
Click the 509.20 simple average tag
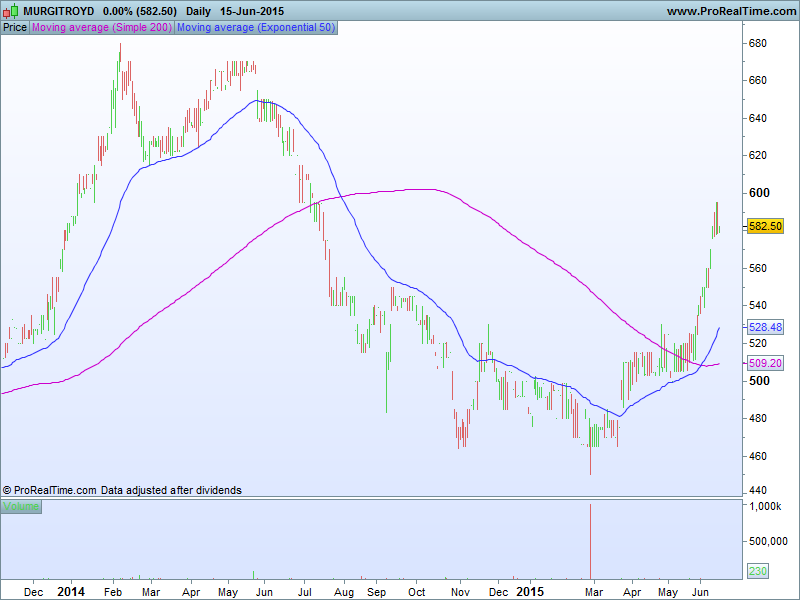pyautogui.click(x=765, y=364)
